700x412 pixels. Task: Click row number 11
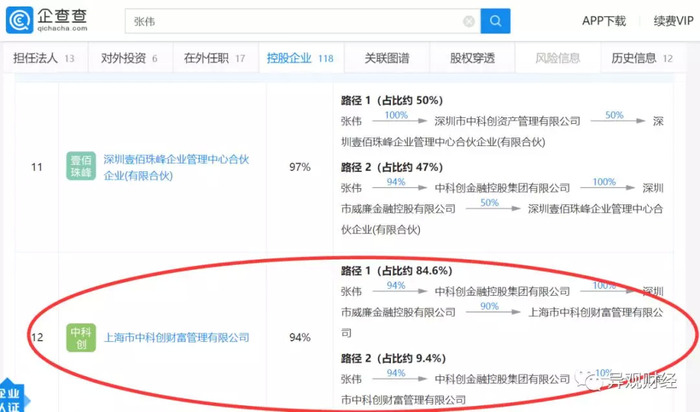pos(37,167)
